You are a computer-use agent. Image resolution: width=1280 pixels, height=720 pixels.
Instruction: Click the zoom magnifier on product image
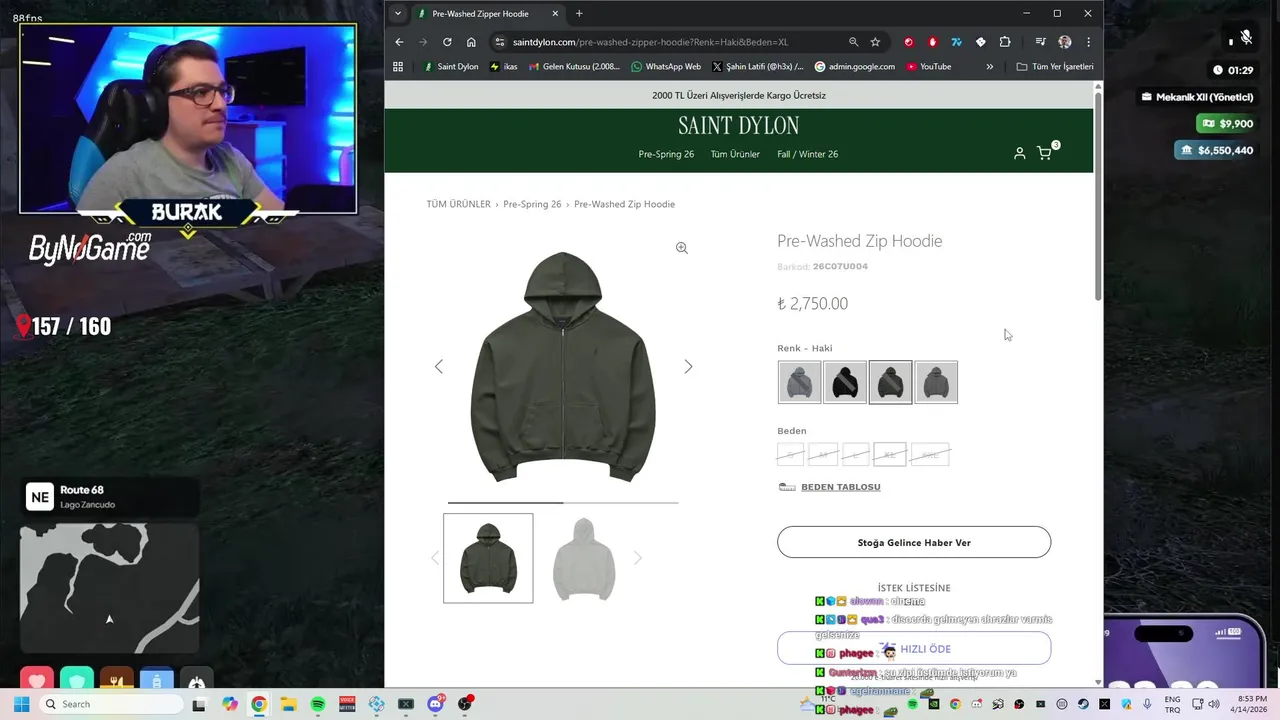tap(681, 248)
